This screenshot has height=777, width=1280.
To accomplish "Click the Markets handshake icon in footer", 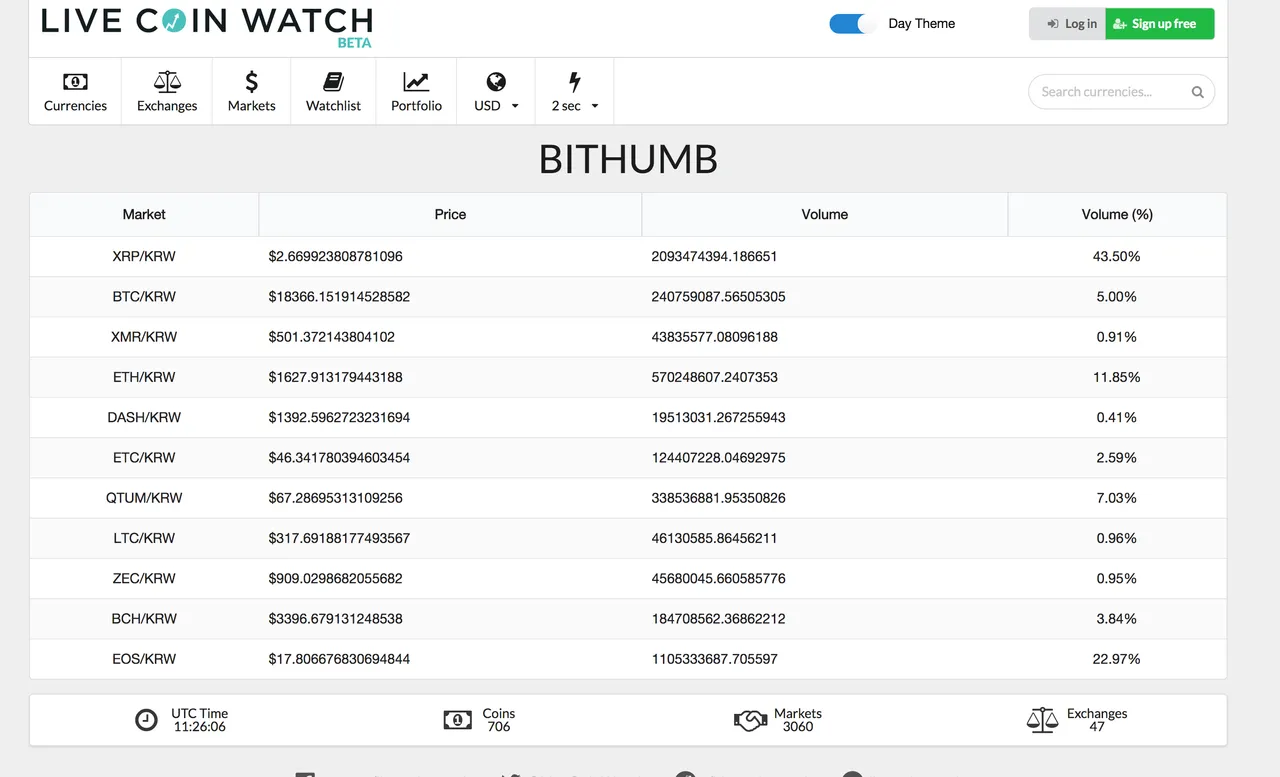I will coord(750,720).
